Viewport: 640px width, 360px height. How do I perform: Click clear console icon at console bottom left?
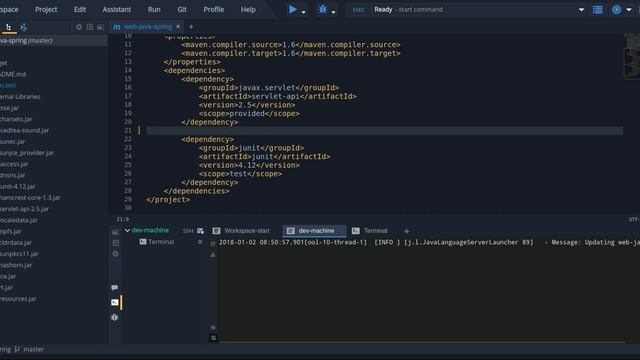pos(213,338)
